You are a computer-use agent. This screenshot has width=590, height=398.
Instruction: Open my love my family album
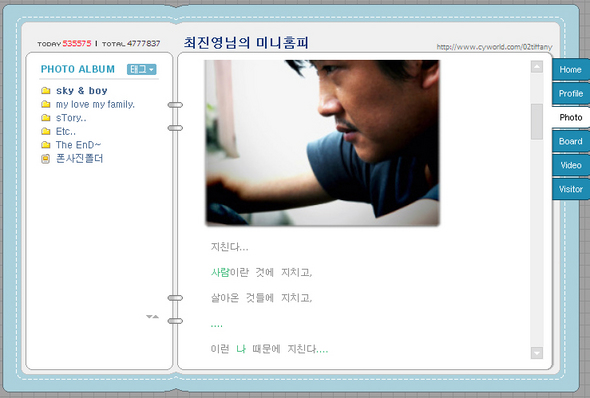click(95, 104)
